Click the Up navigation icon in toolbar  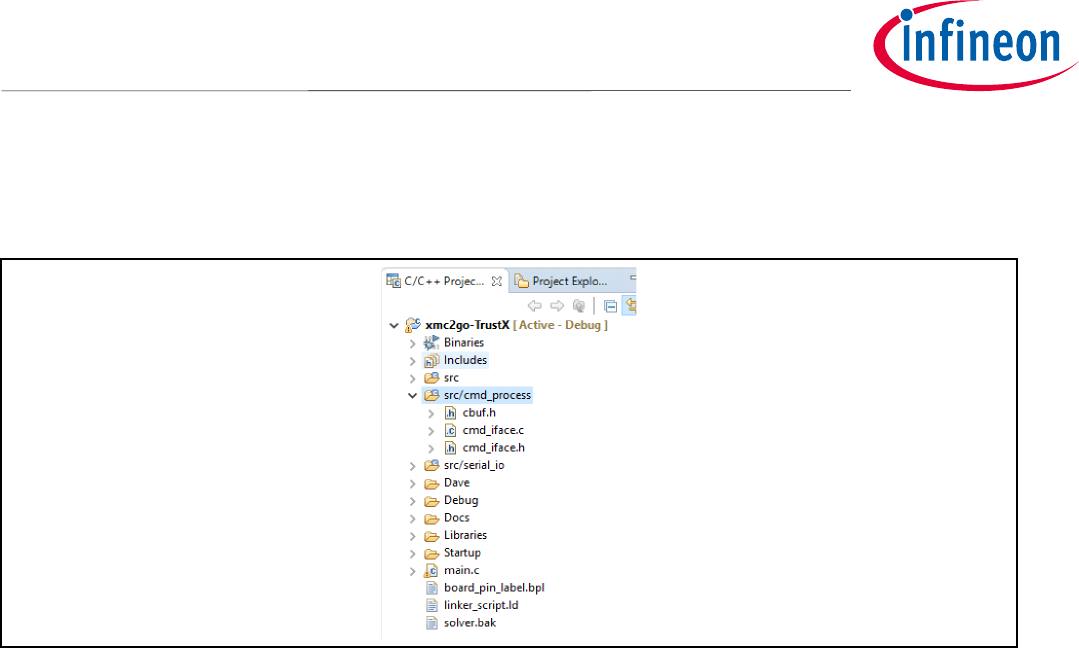point(579,305)
